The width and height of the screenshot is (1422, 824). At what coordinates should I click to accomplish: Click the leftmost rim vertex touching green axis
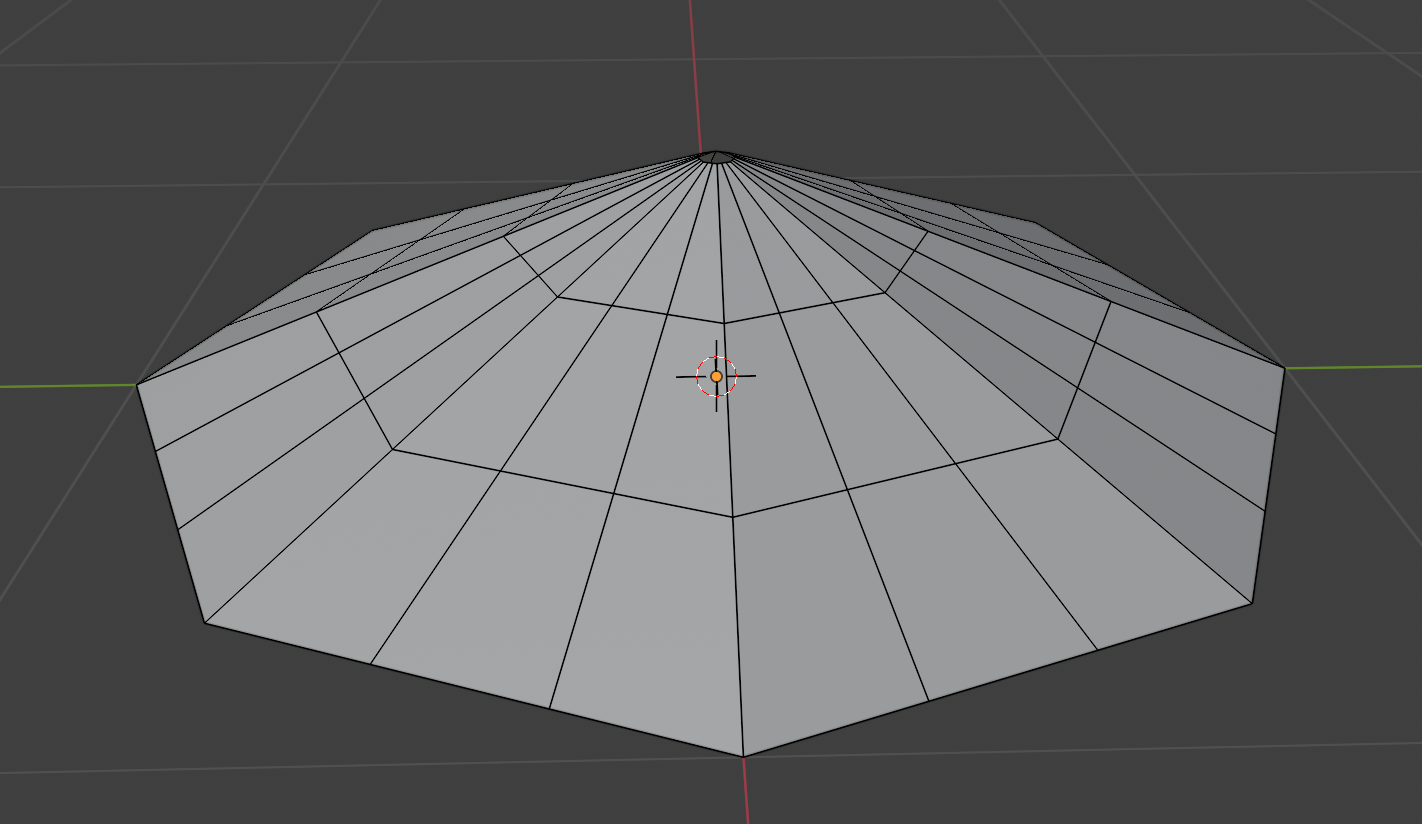(x=137, y=384)
